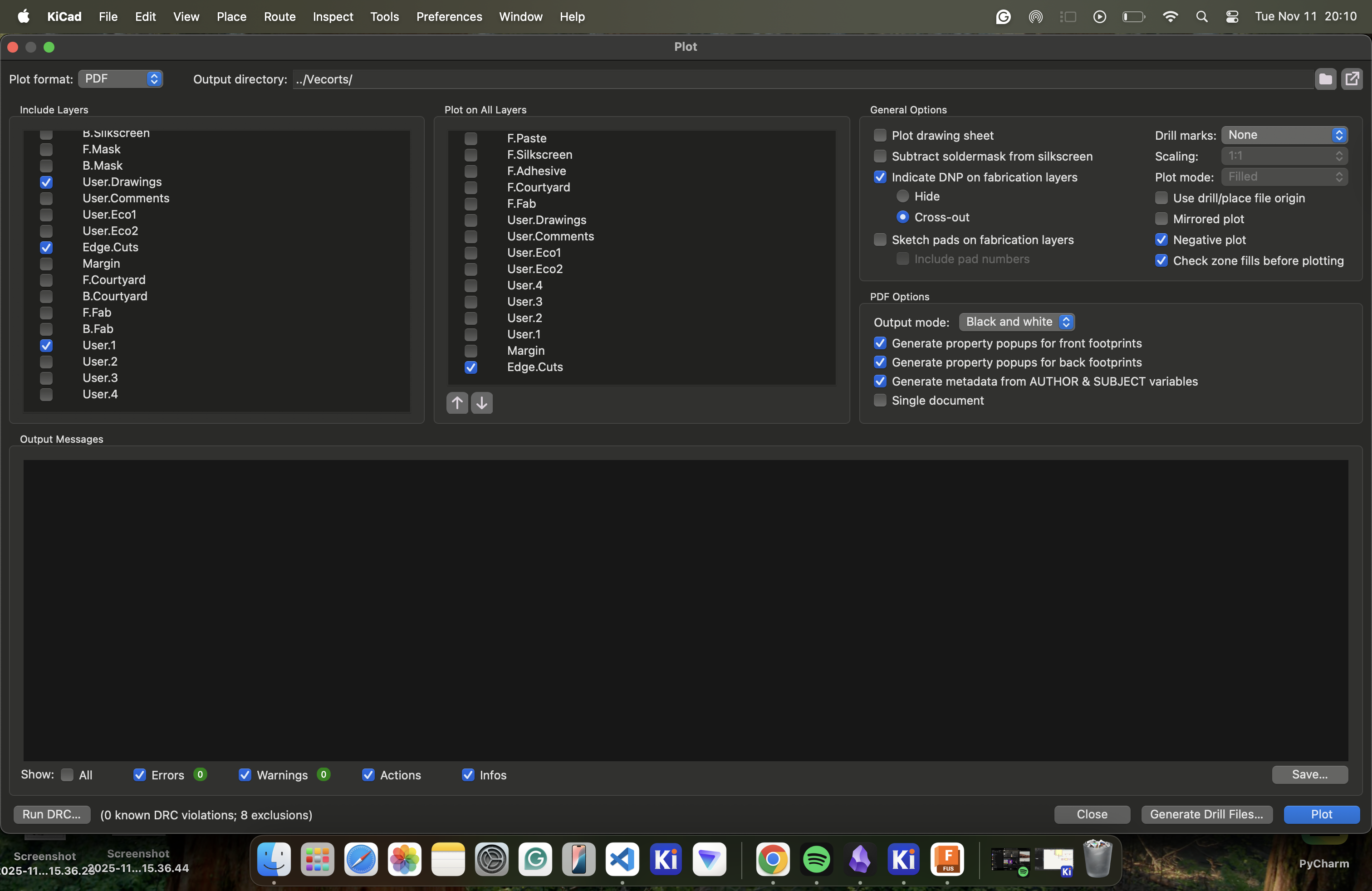Open the Inspect menu

(333, 17)
